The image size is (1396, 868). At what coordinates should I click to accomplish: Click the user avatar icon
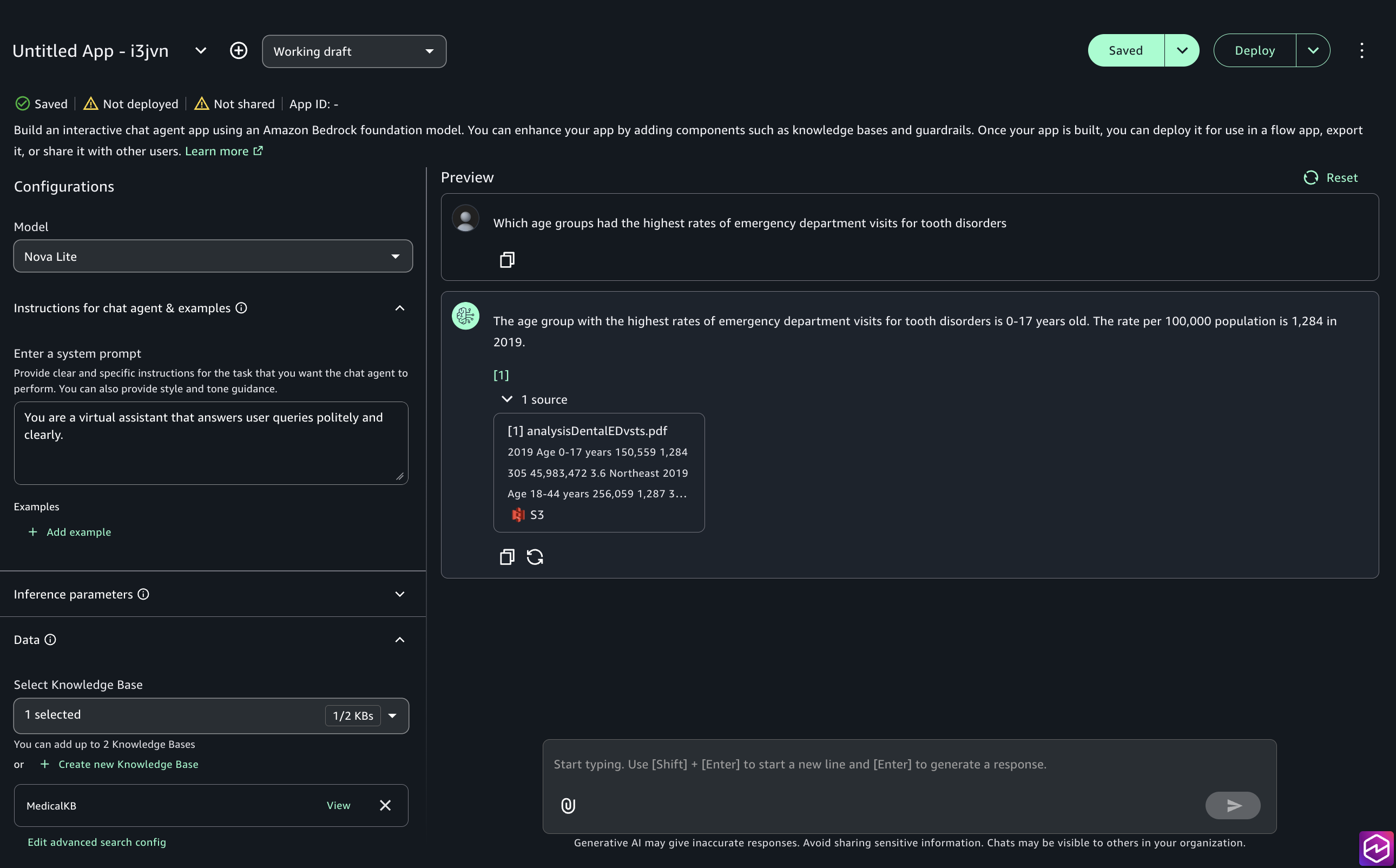pos(465,218)
